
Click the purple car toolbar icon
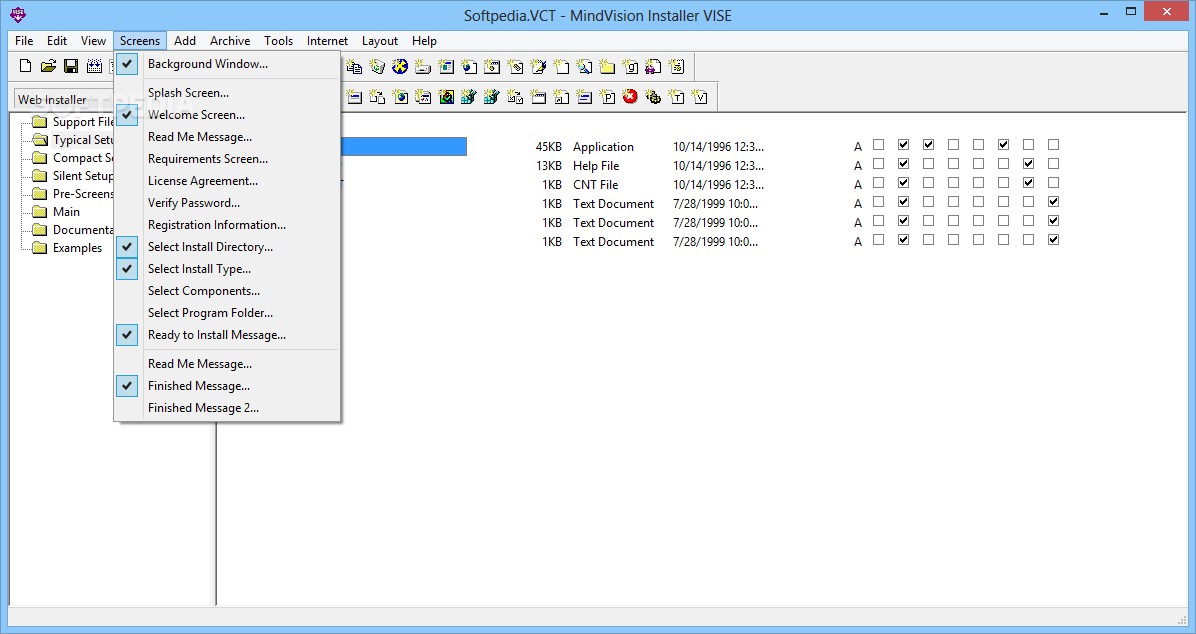(x=653, y=66)
